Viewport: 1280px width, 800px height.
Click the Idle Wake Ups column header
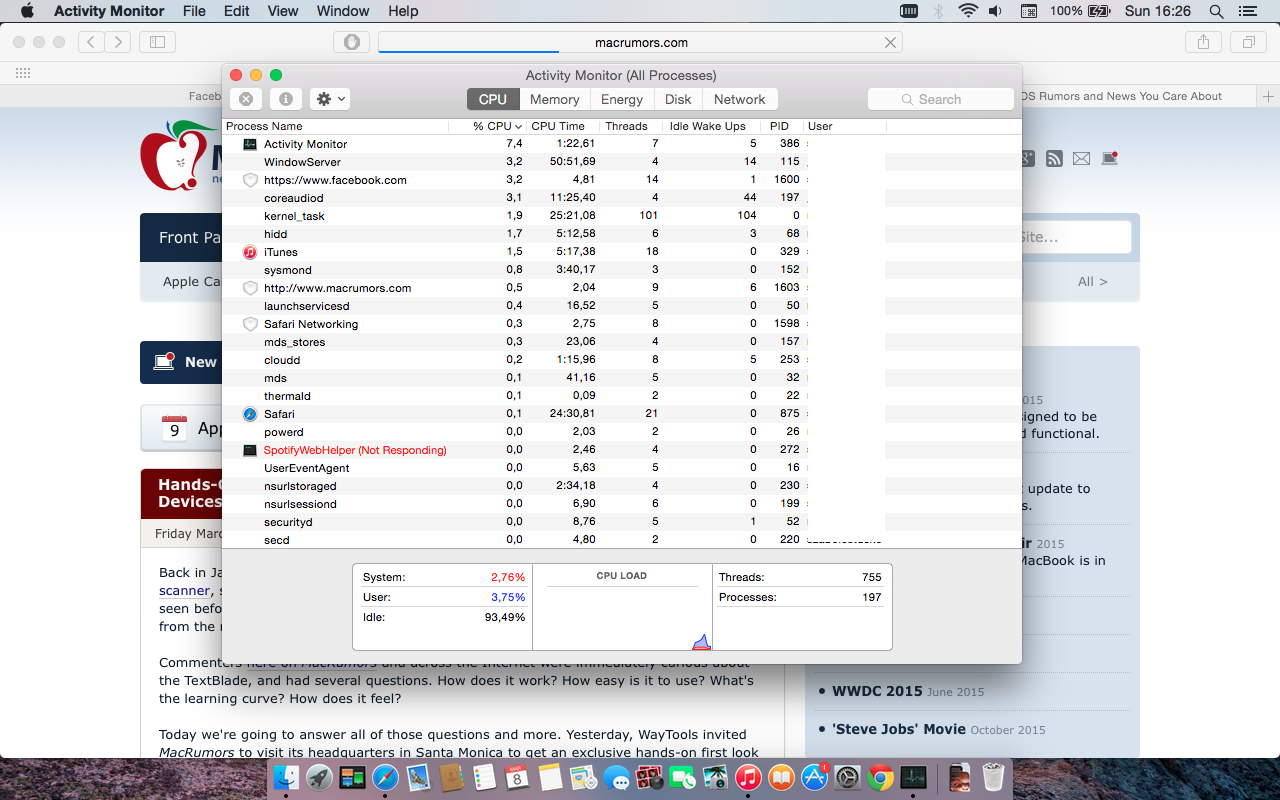(711, 126)
